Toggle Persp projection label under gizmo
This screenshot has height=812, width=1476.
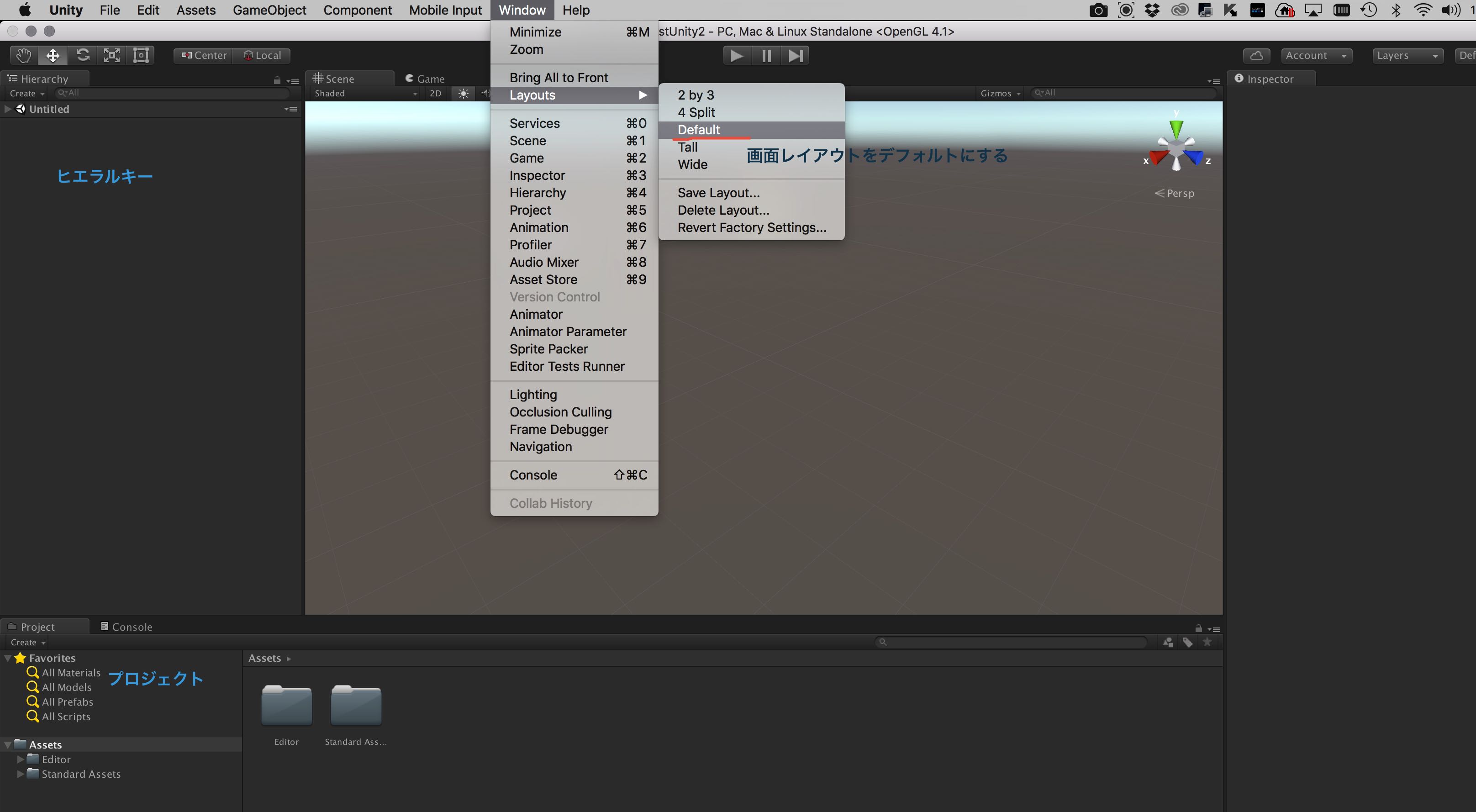1175,193
